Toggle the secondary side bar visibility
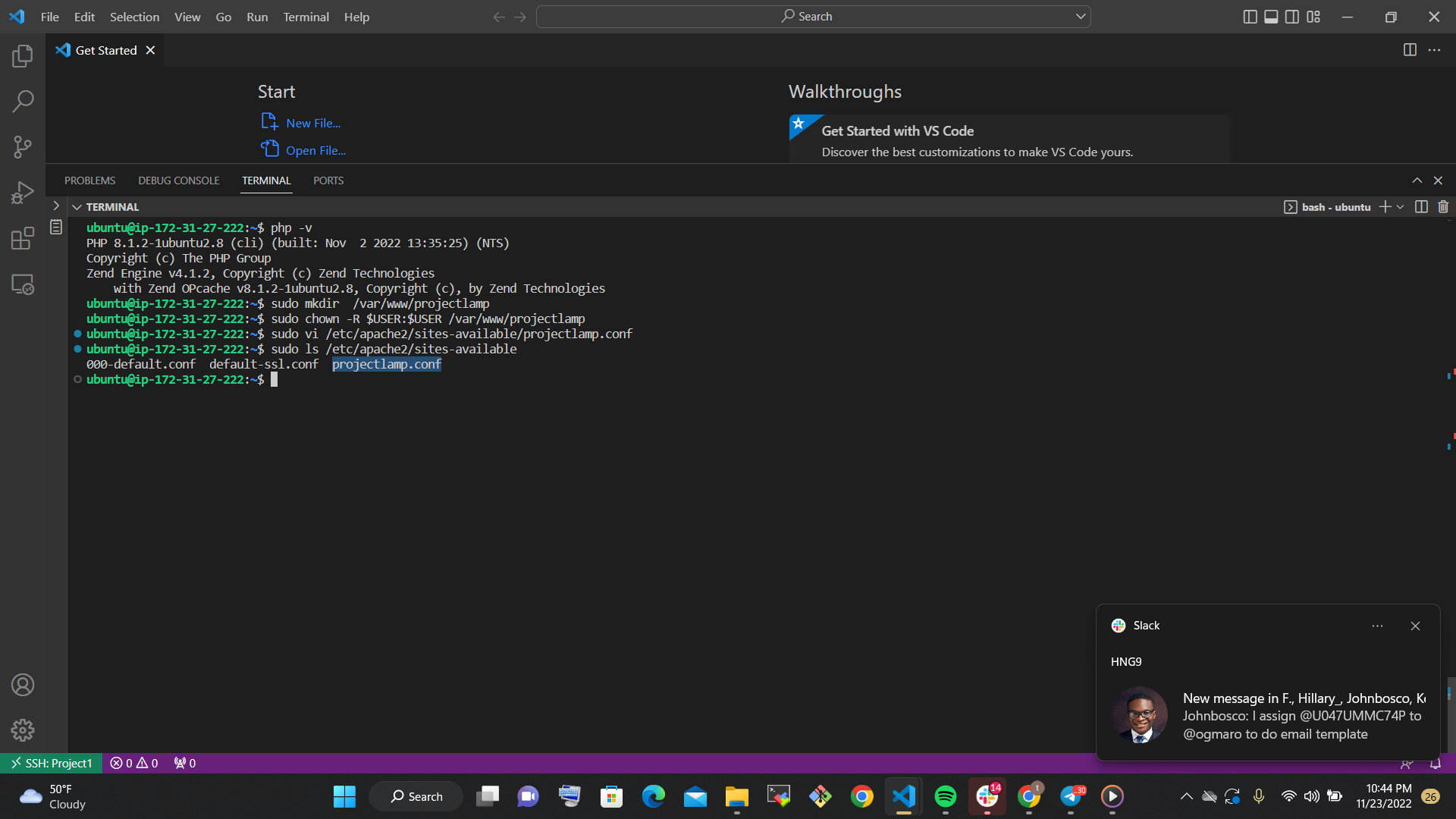 point(1291,16)
